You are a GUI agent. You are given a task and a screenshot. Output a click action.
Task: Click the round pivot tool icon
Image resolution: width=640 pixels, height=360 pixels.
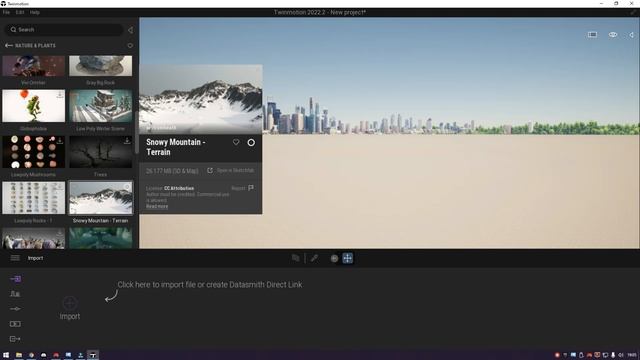(x=334, y=258)
